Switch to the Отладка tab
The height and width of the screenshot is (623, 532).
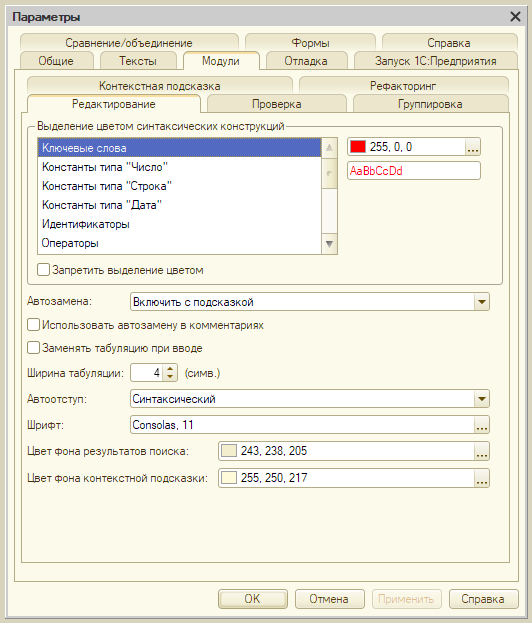click(306, 61)
